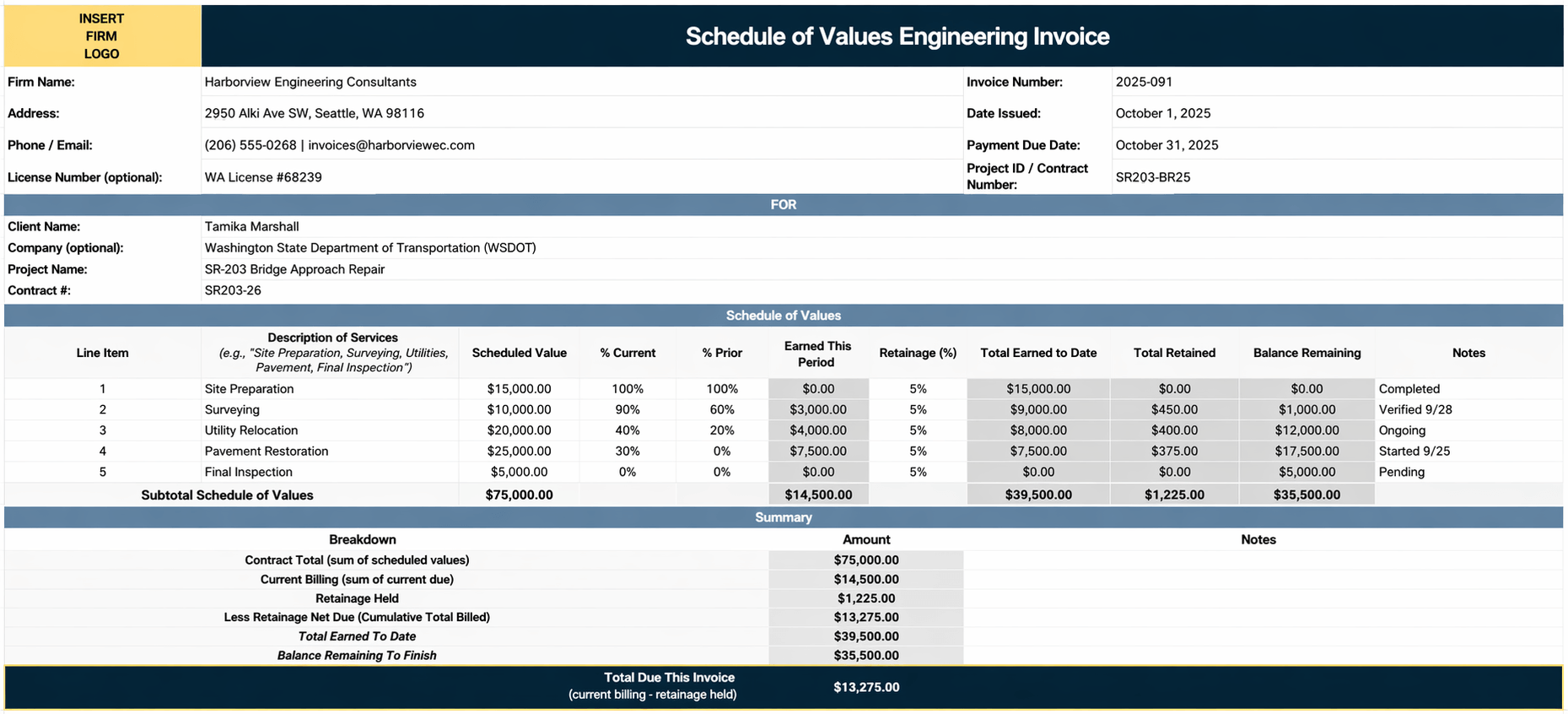The width and height of the screenshot is (1568, 714).
Task: Select Surveying total earned $9,000.00
Action: click(1038, 409)
